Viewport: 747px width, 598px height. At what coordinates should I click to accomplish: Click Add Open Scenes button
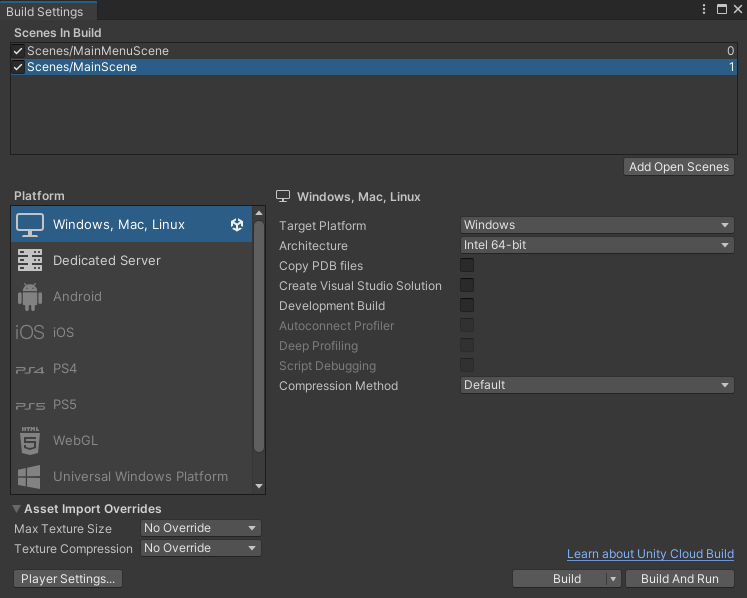click(679, 167)
